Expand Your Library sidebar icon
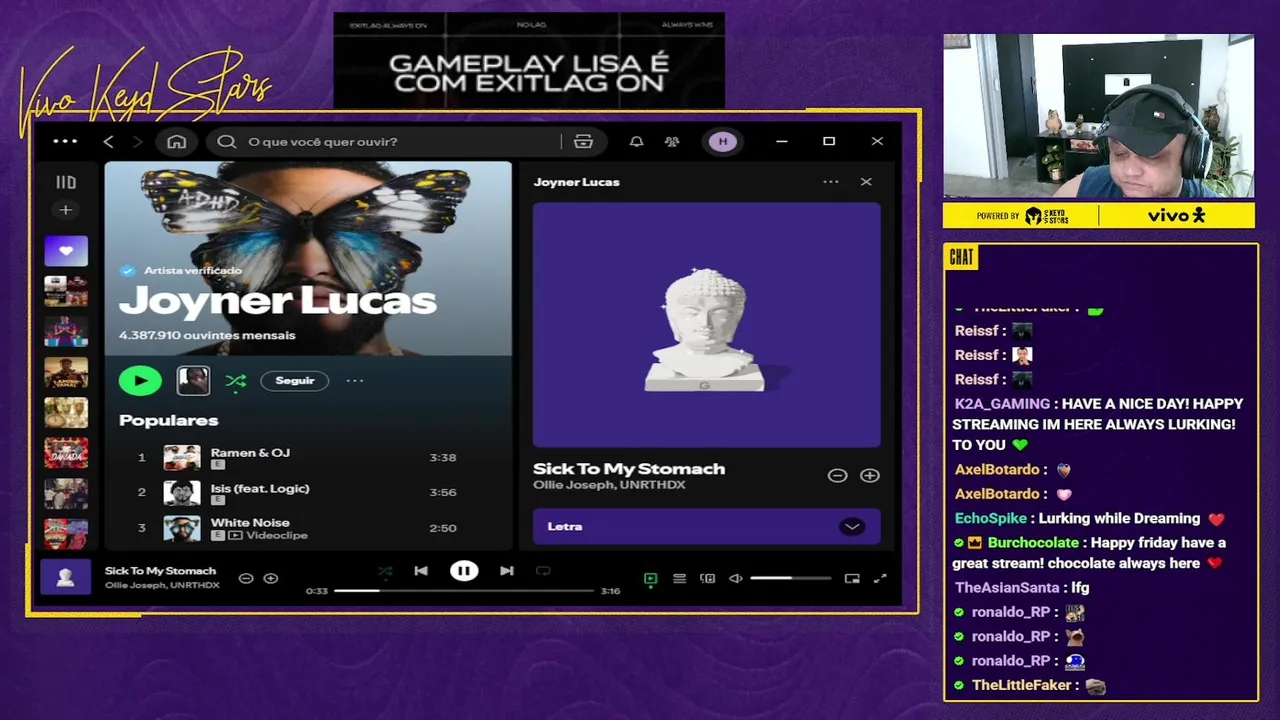Screen dimensions: 1280x720 66,182
